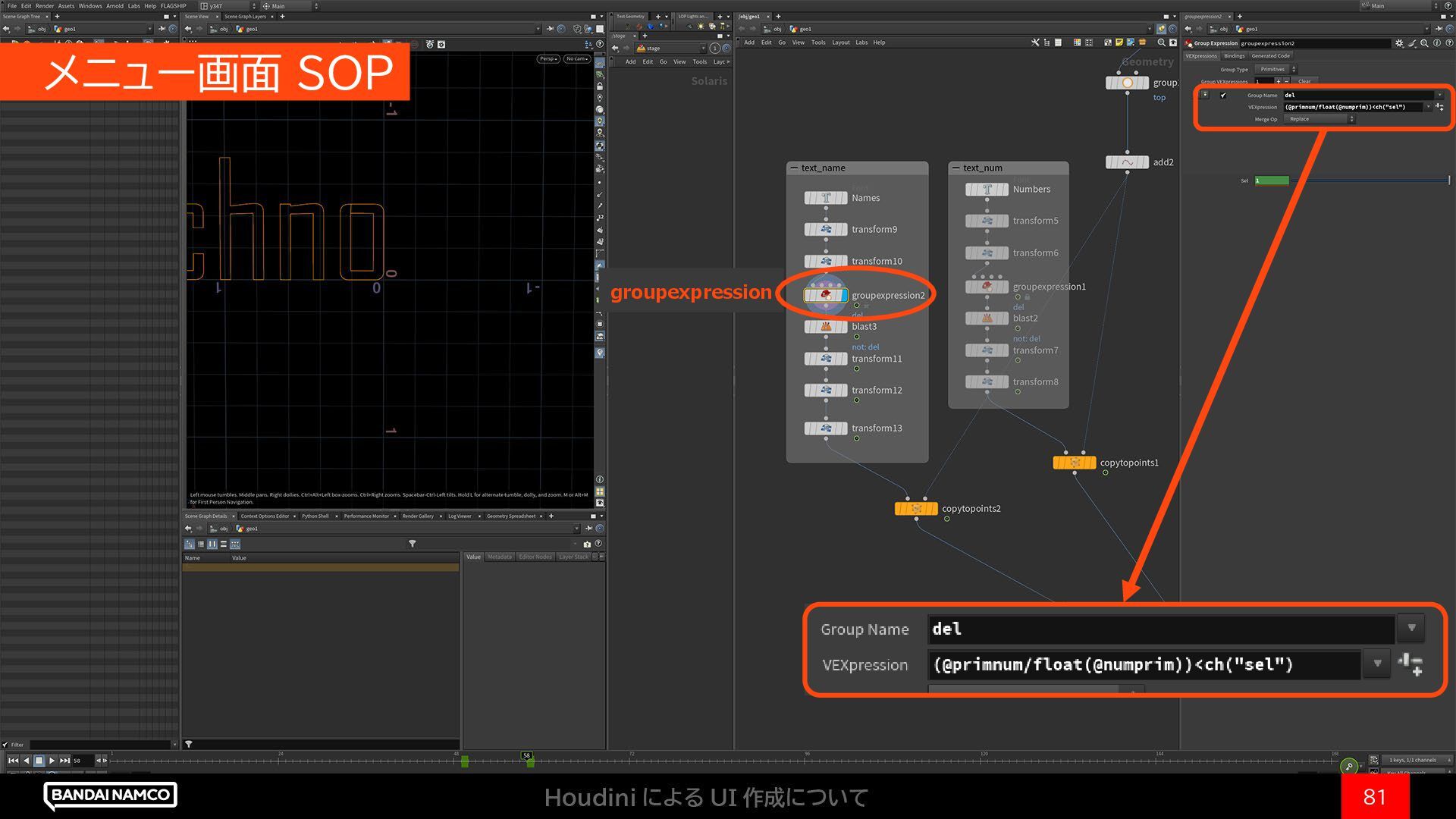Open the node help question icon
1456x819 pixels.
coord(1448,43)
